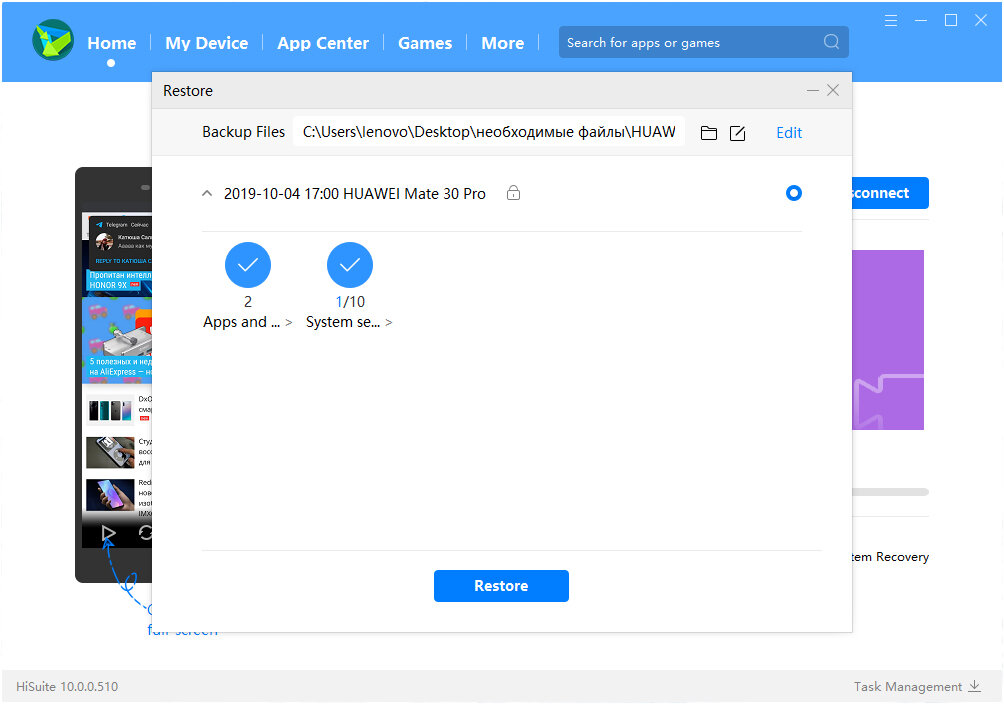Image resolution: width=1004 pixels, height=704 pixels.
Task: Click the Edit link
Action: point(789,133)
